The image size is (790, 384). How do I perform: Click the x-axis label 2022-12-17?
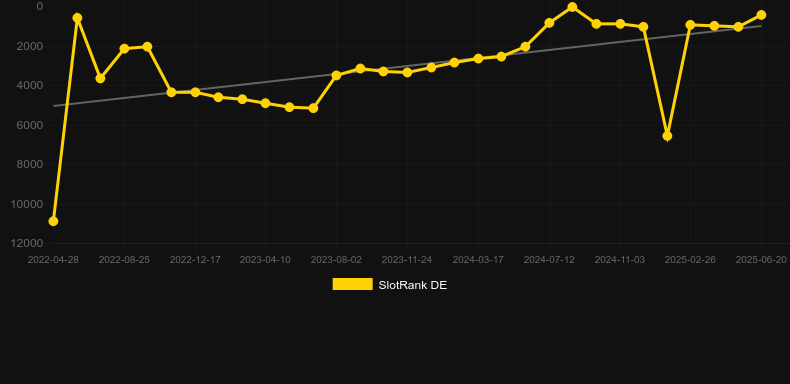click(195, 260)
